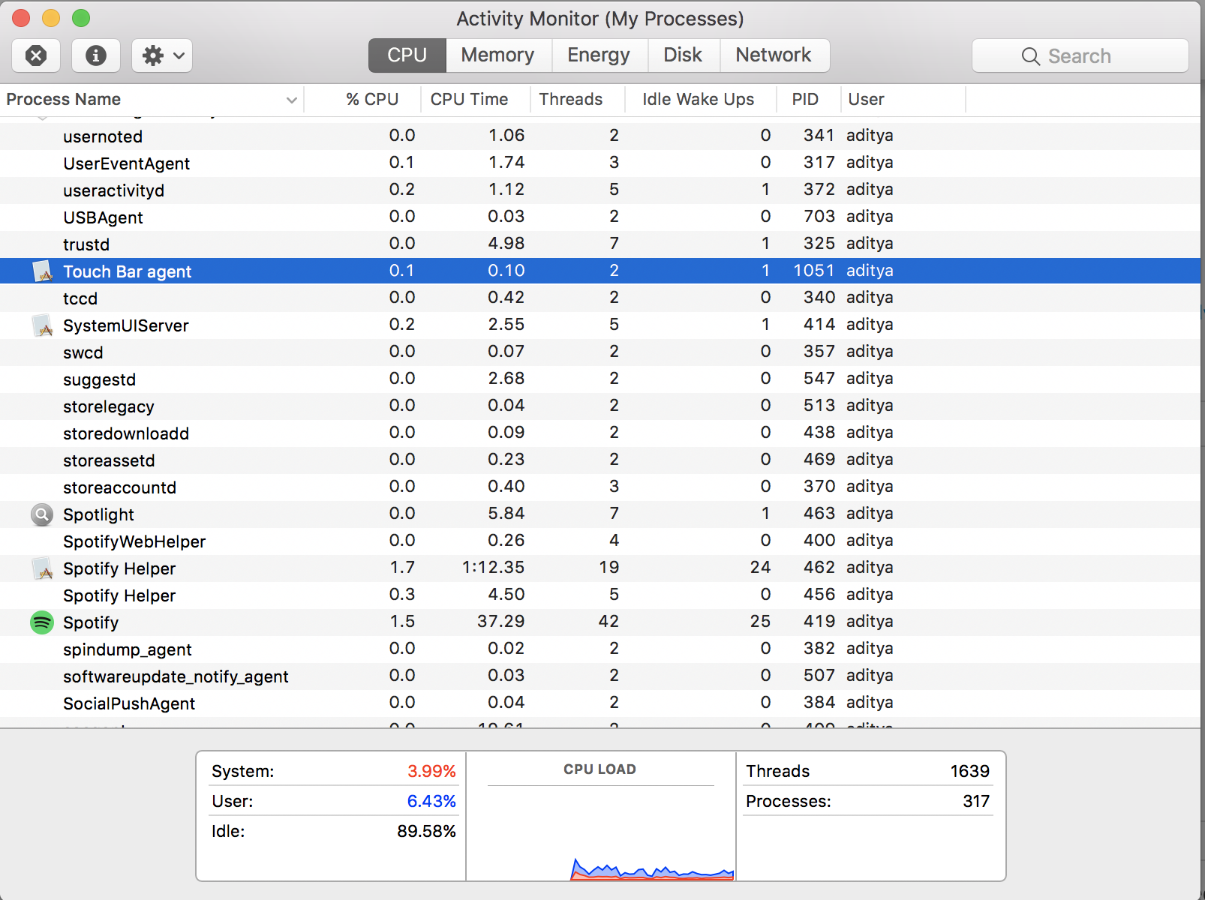Image resolution: width=1205 pixels, height=900 pixels.
Task: Switch to the Network tab
Action: [x=774, y=55]
